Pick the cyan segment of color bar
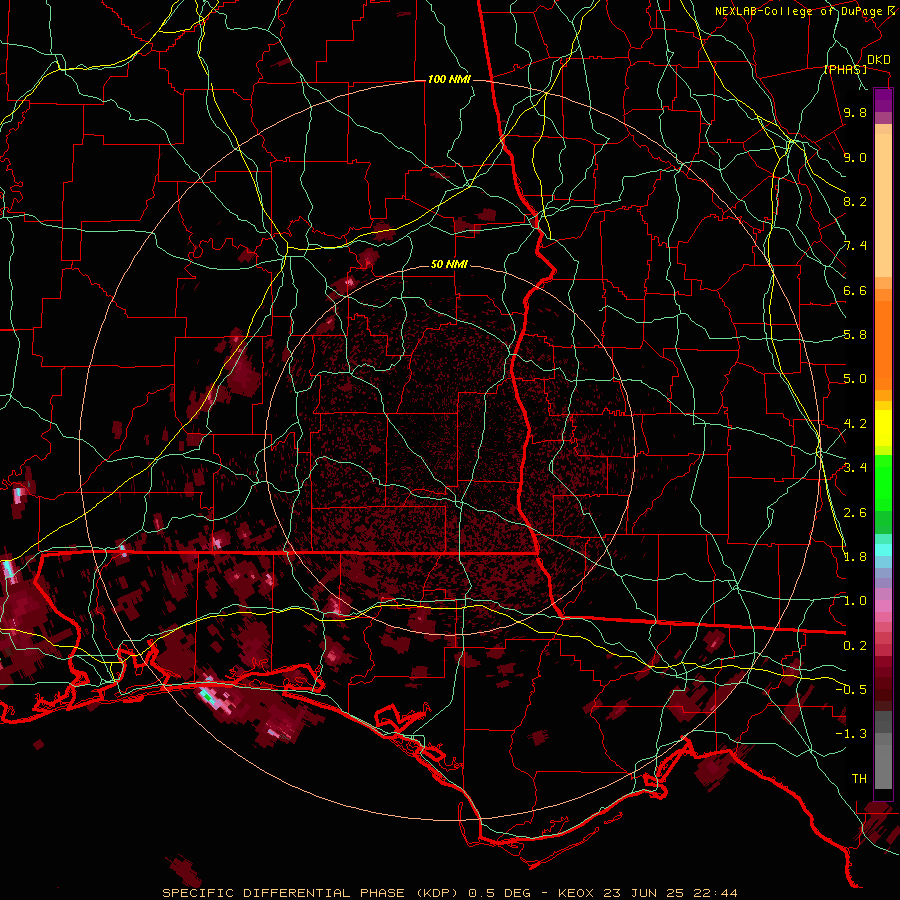 click(883, 550)
